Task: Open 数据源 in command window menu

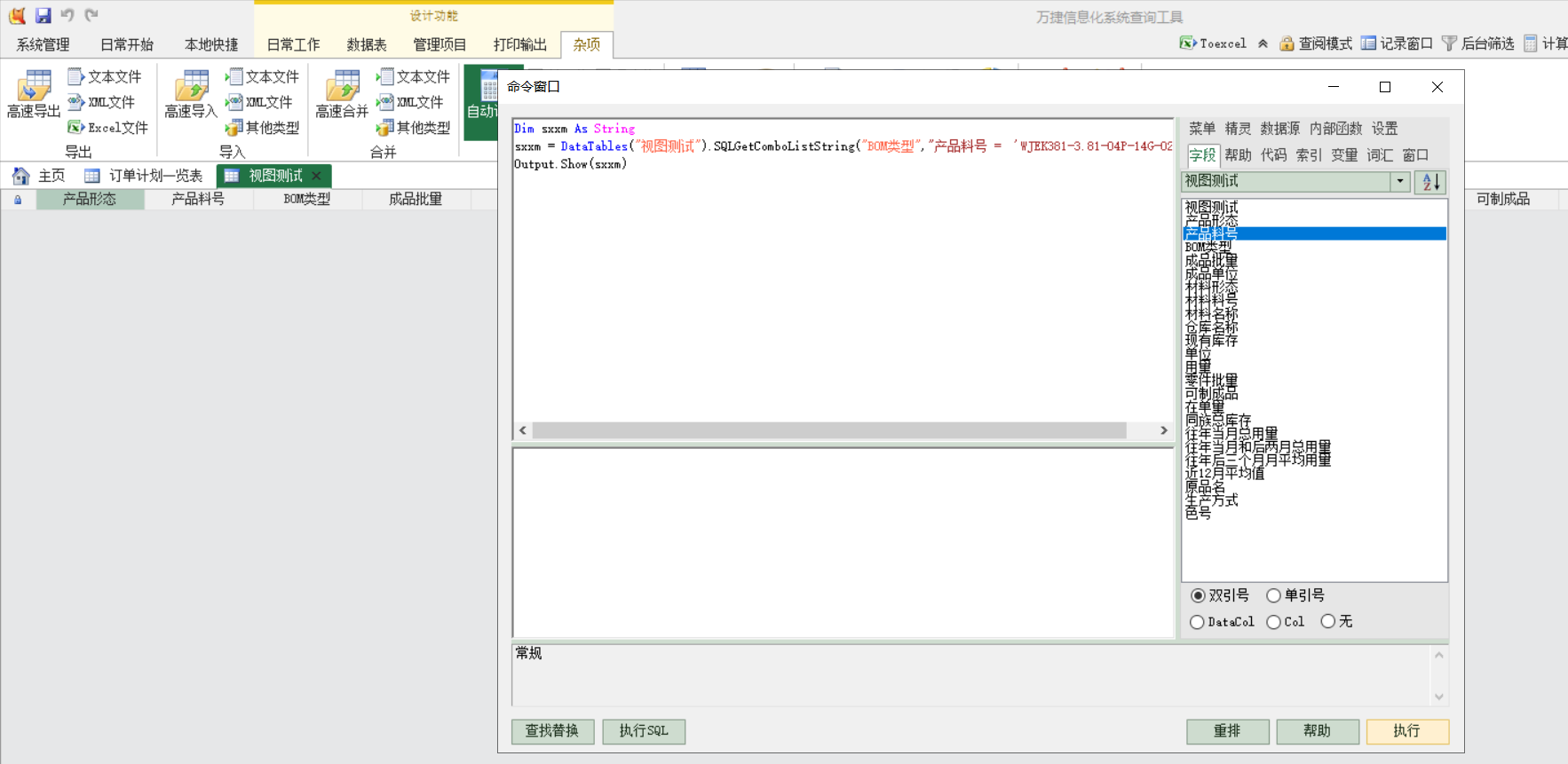Action: tap(1279, 129)
